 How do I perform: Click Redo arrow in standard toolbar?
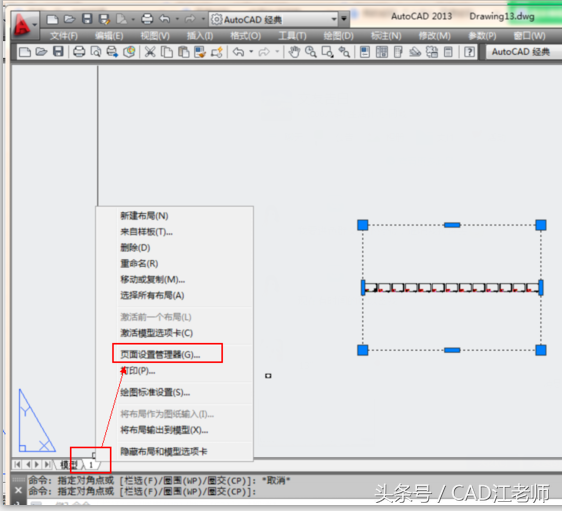click(x=264, y=52)
